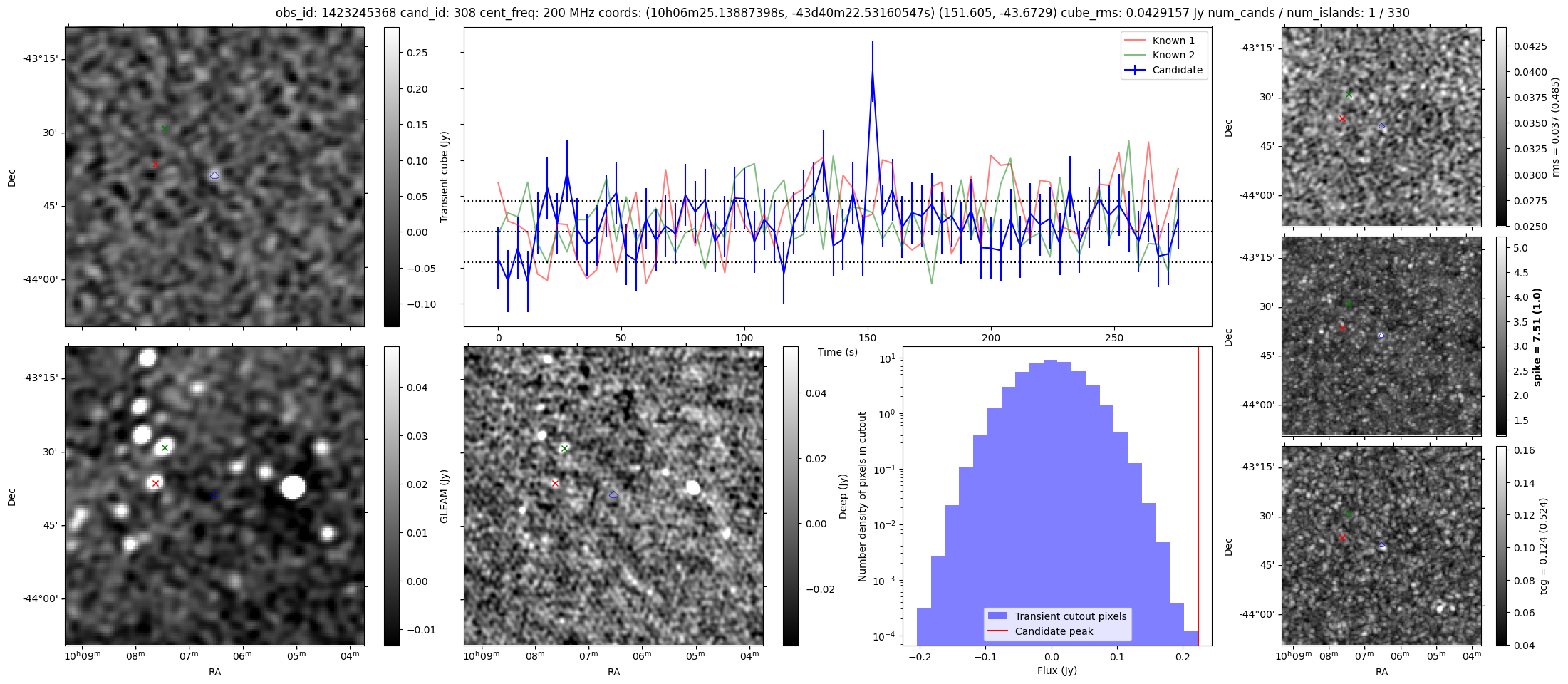Image resolution: width=1568 pixels, height=684 pixels.
Task: Click the red X marker in GLEAM image
Action: (x=155, y=483)
